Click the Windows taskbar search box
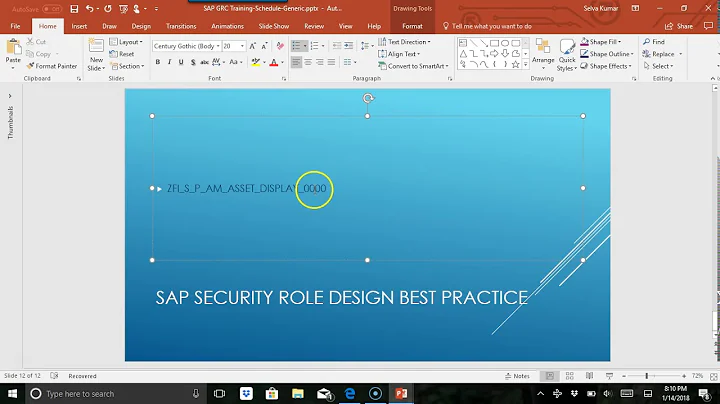 pyautogui.click(x=114, y=393)
